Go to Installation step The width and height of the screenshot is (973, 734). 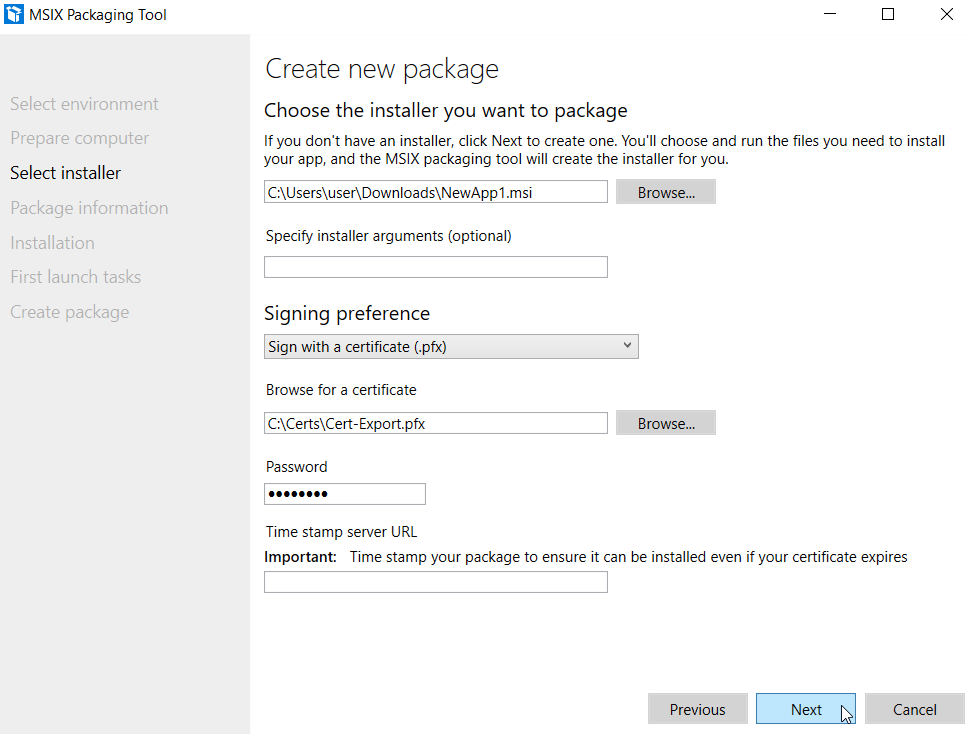(x=52, y=243)
